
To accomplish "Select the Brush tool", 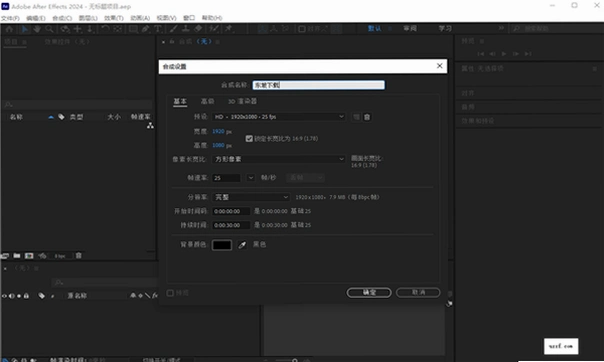I will [x=174, y=29].
